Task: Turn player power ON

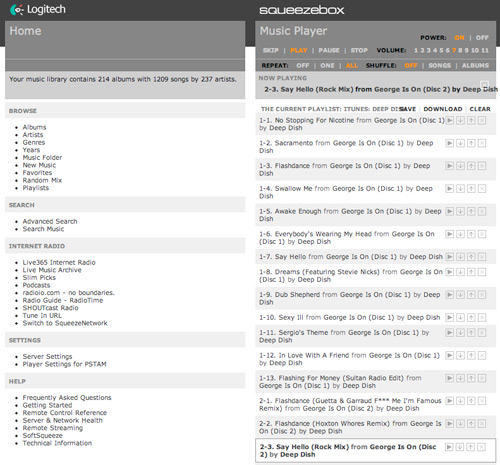Action: pyautogui.click(x=459, y=38)
